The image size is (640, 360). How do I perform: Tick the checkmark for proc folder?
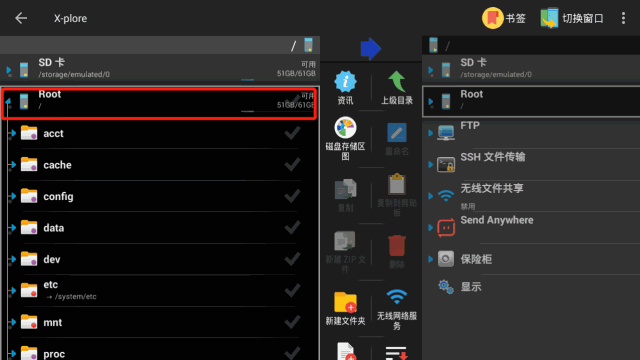pyautogui.click(x=292, y=353)
